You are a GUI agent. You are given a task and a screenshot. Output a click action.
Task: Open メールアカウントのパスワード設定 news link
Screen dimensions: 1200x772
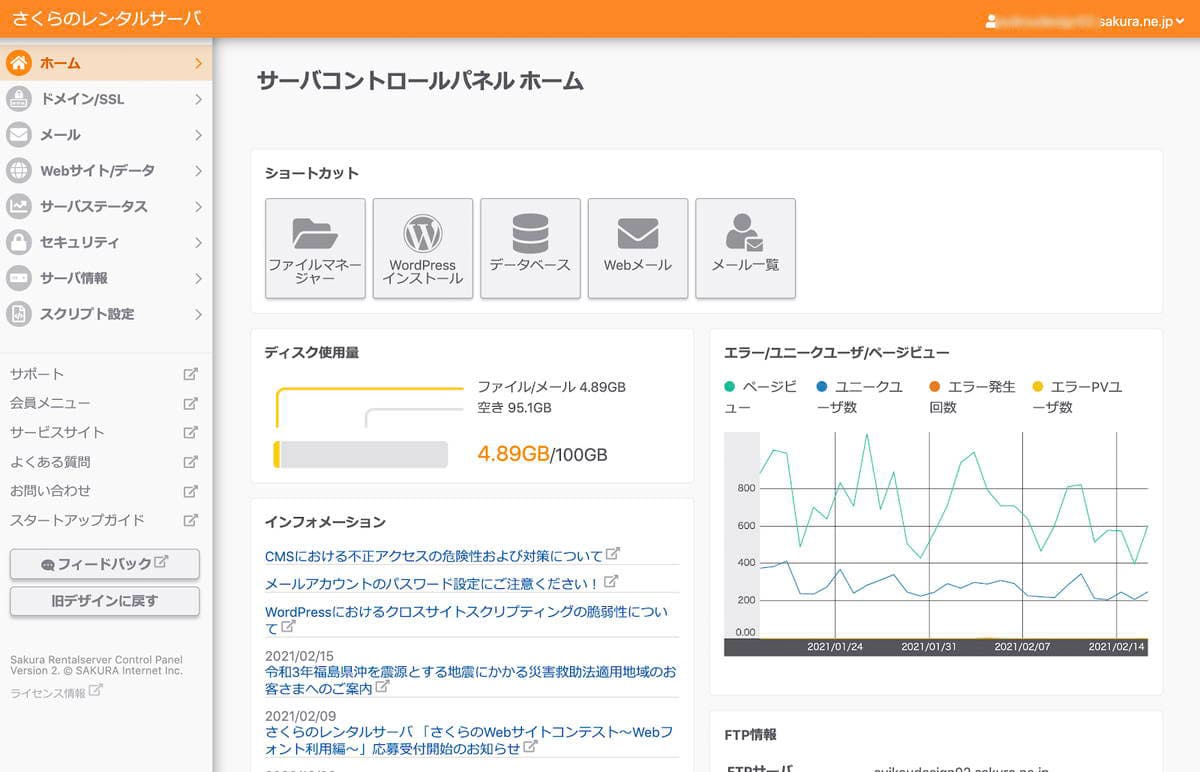click(x=432, y=583)
